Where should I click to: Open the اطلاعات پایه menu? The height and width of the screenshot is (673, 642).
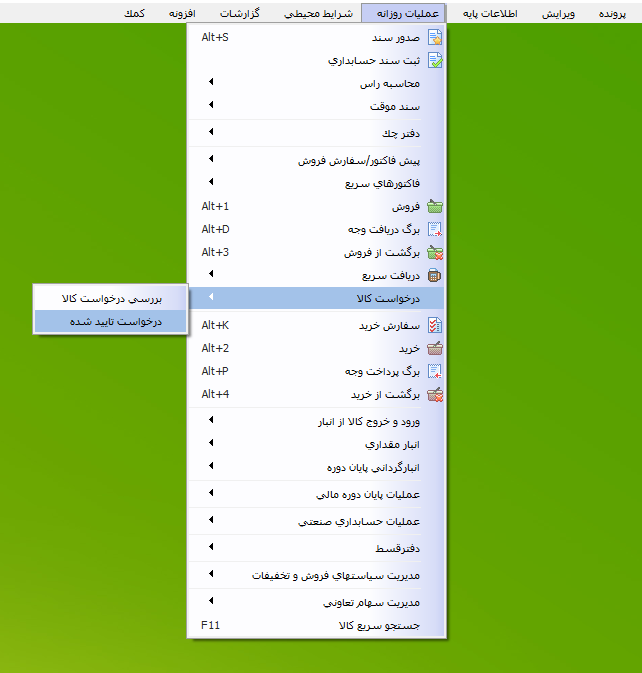tap(490, 15)
